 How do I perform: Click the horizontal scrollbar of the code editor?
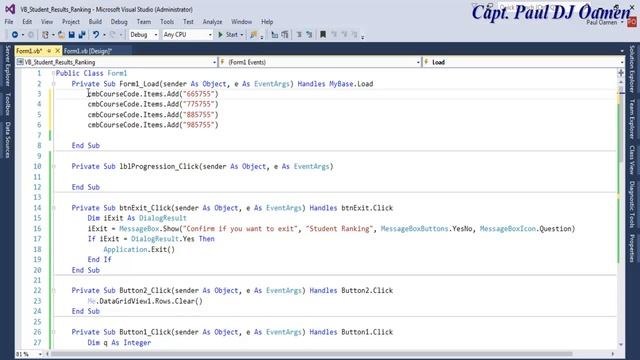point(331,354)
